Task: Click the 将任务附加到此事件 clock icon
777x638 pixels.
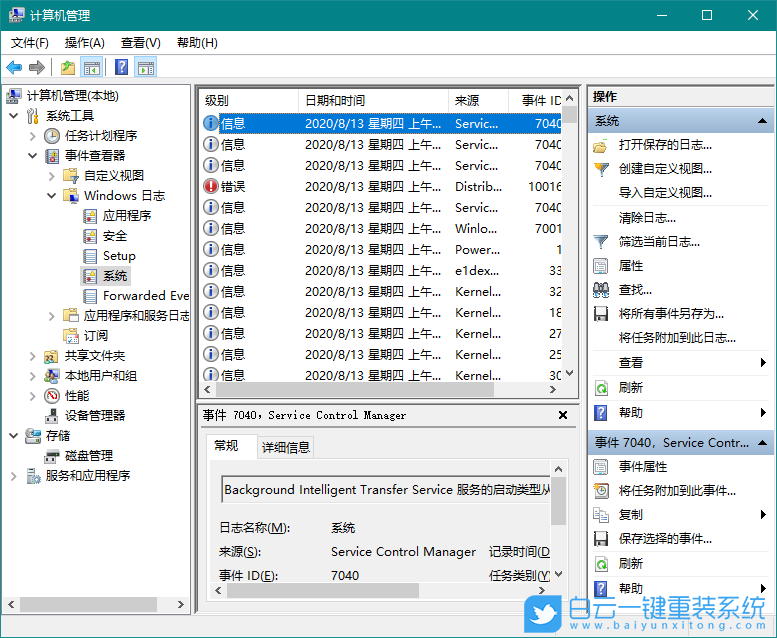Action: [x=601, y=491]
